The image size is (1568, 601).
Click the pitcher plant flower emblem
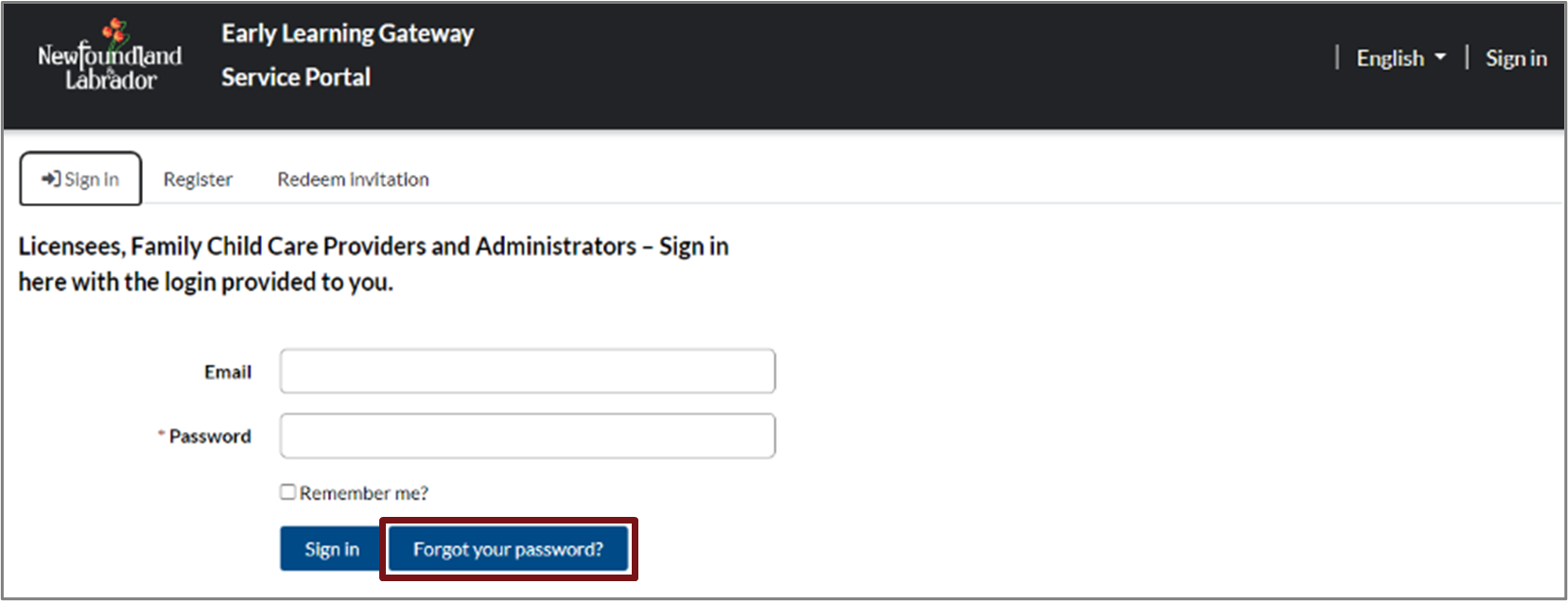tap(115, 31)
